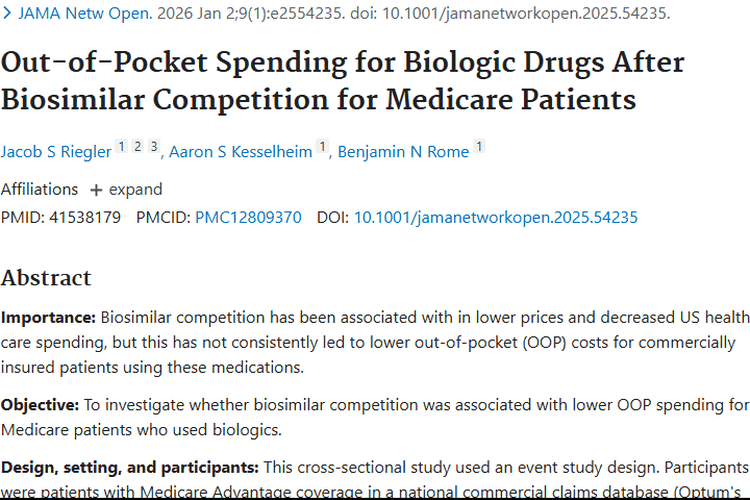Click the article title heading
The height and width of the screenshot is (500, 750).
point(344,80)
